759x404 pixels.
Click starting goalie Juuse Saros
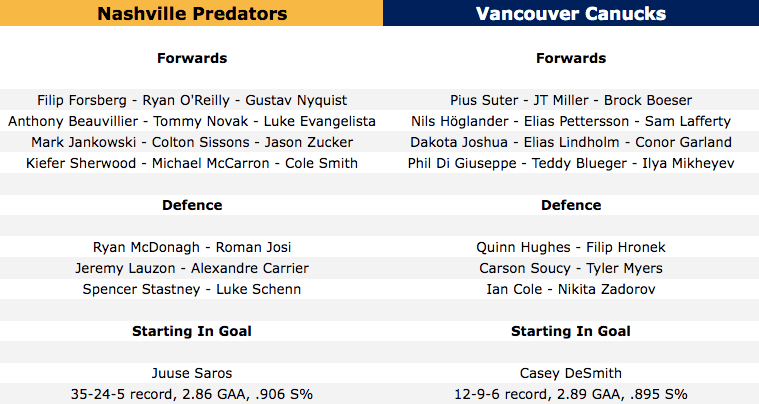(192, 373)
